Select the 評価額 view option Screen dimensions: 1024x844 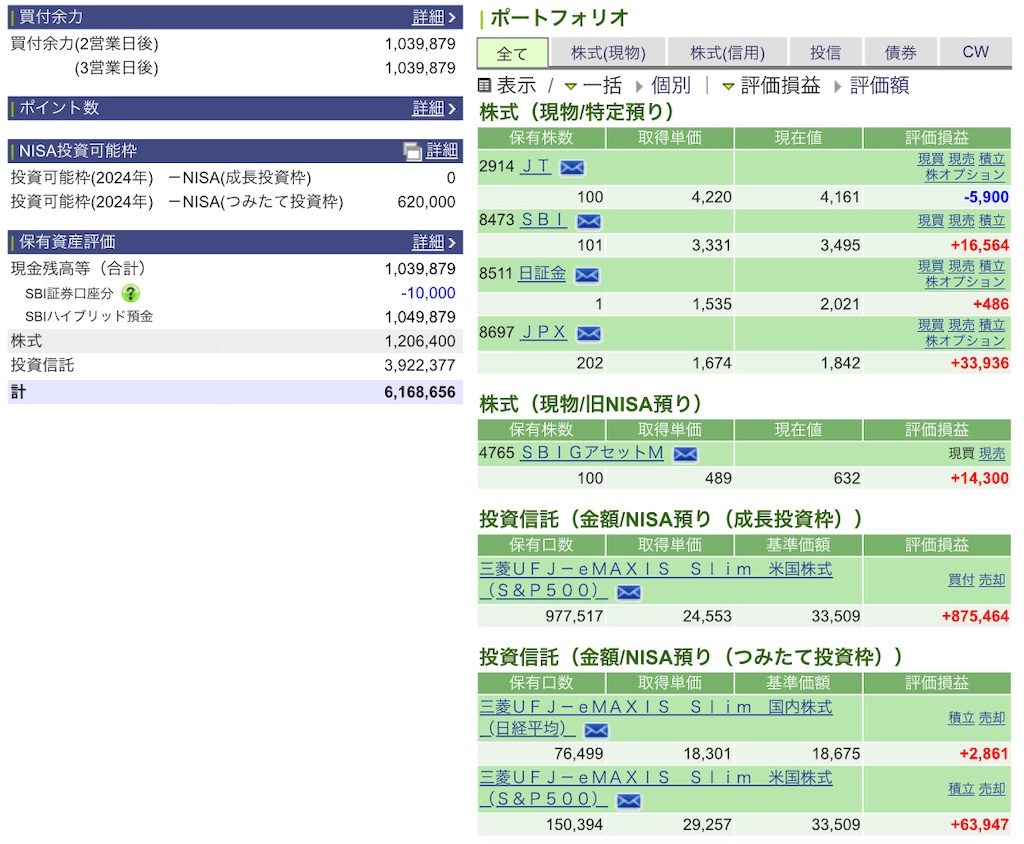tap(879, 85)
